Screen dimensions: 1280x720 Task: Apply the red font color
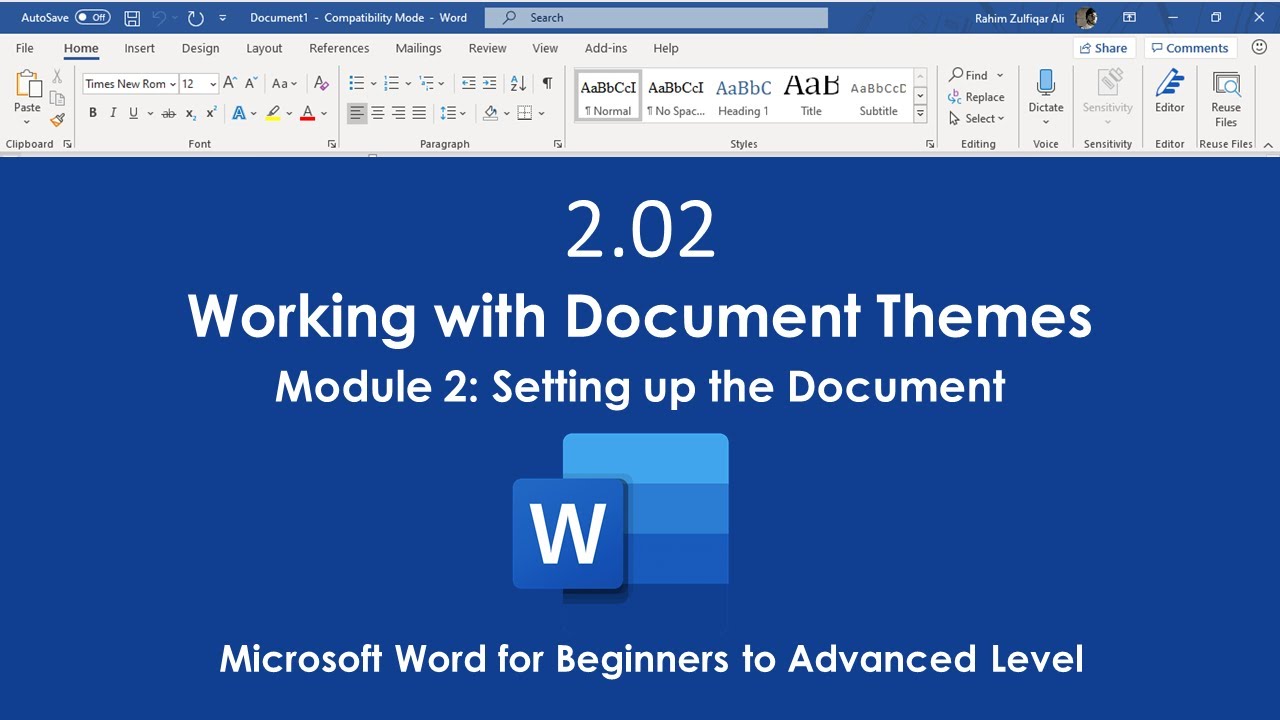point(308,113)
